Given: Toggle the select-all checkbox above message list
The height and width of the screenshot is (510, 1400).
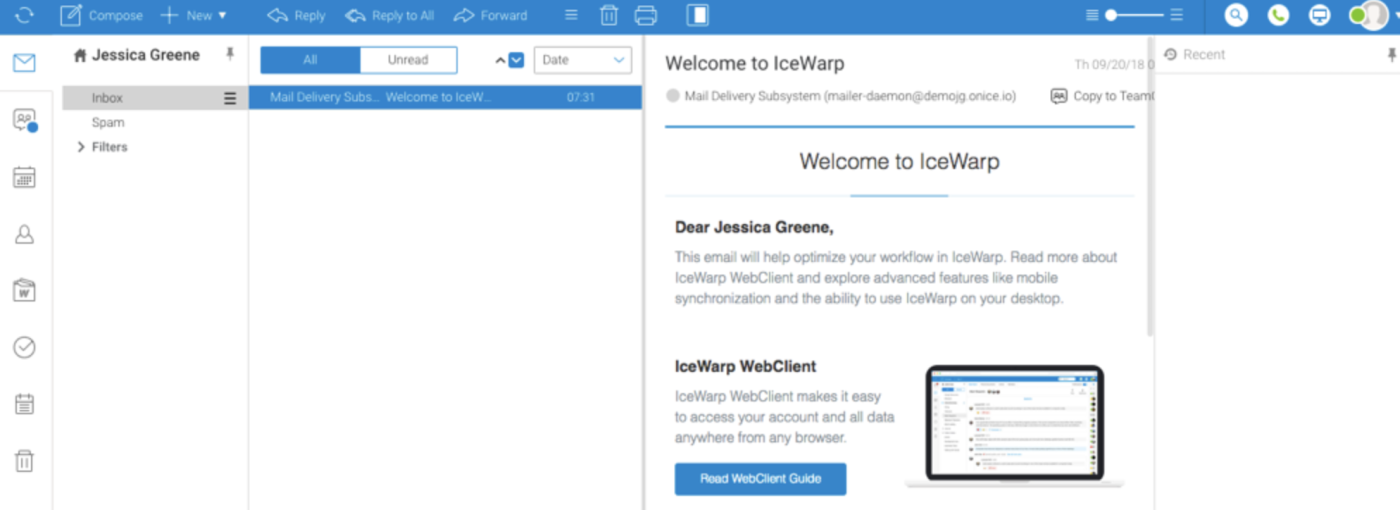Looking at the screenshot, I should point(516,60).
